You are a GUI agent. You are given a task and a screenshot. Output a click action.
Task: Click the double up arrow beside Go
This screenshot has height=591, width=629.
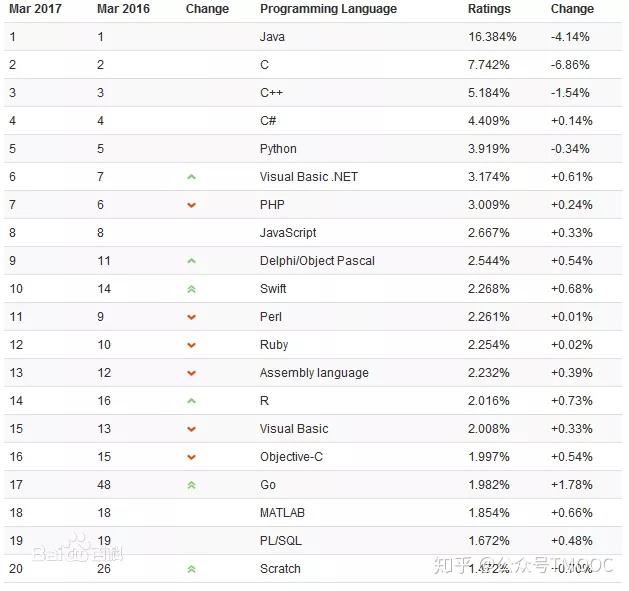point(191,485)
